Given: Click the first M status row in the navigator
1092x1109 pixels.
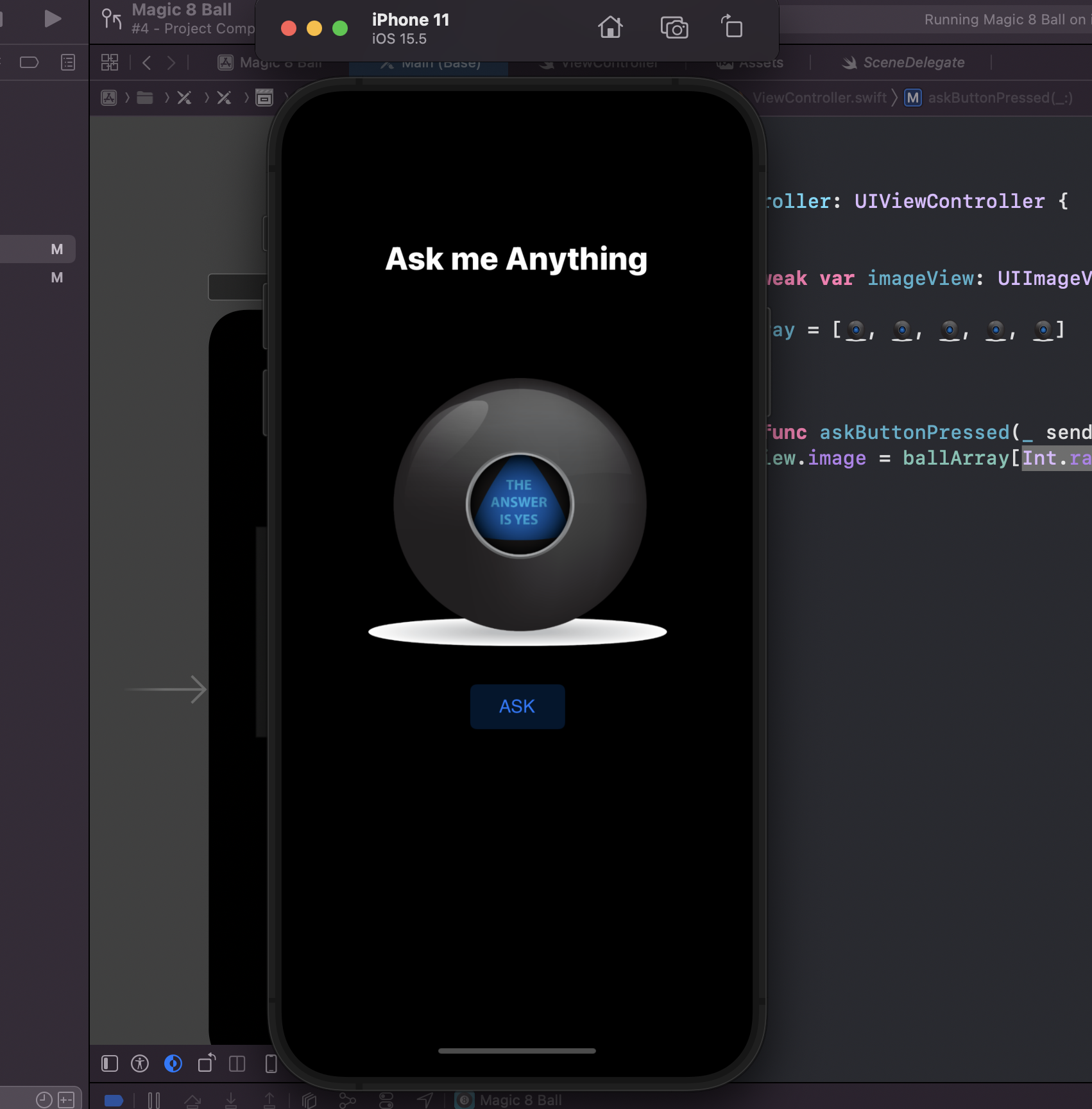Looking at the screenshot, I should tap(38, 249).
